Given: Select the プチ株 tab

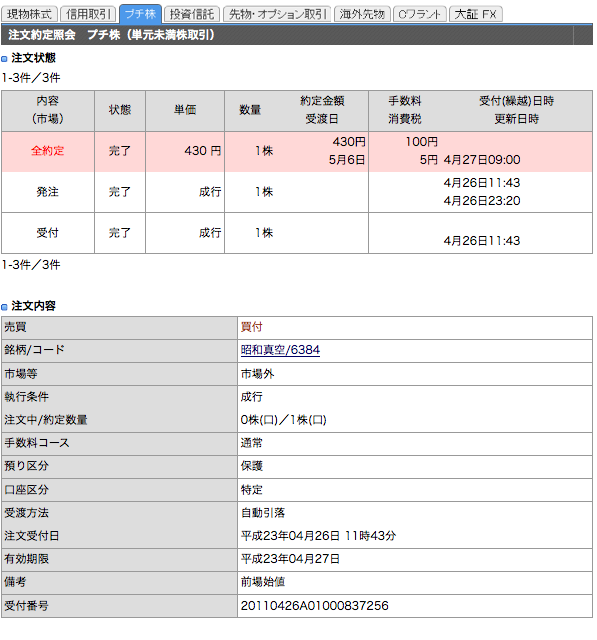Looking at the screenshot, I should (x=140, y=14).
